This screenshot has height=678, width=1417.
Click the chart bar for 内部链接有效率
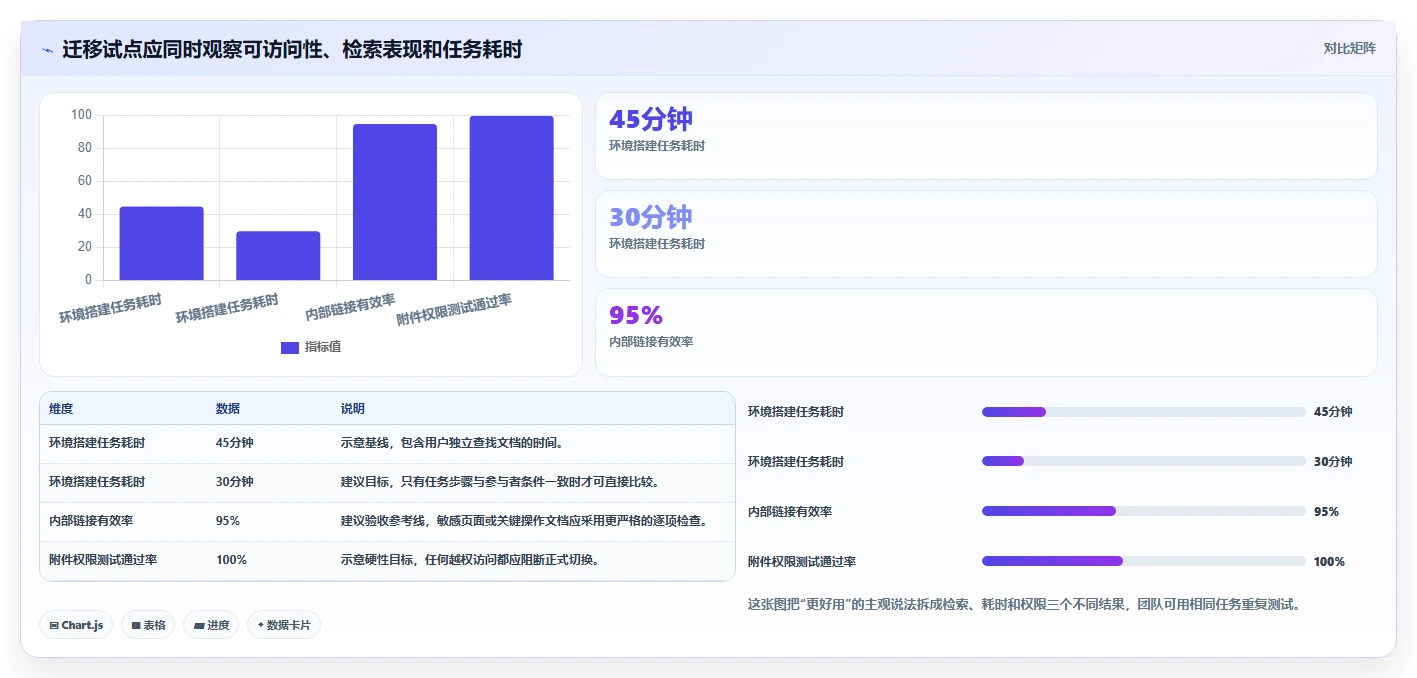395,202
